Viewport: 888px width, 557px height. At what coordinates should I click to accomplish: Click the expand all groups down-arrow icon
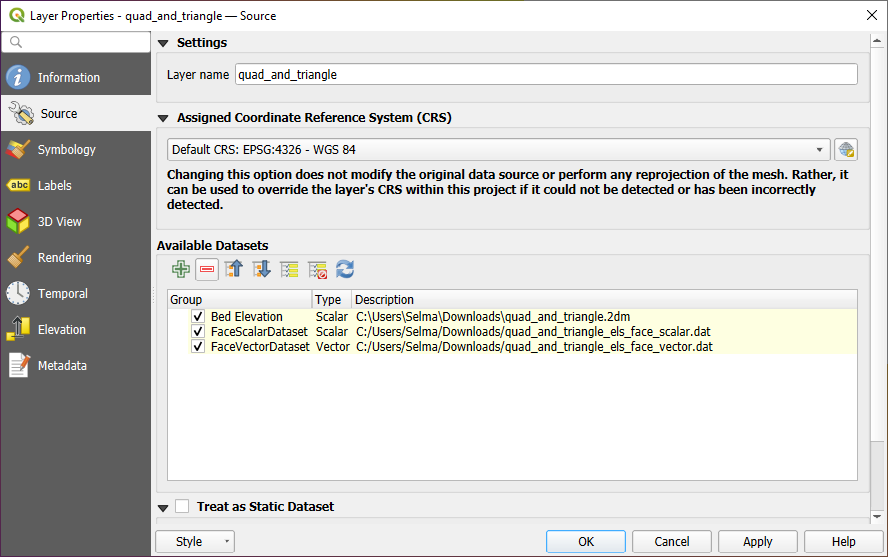pos(262,269)
